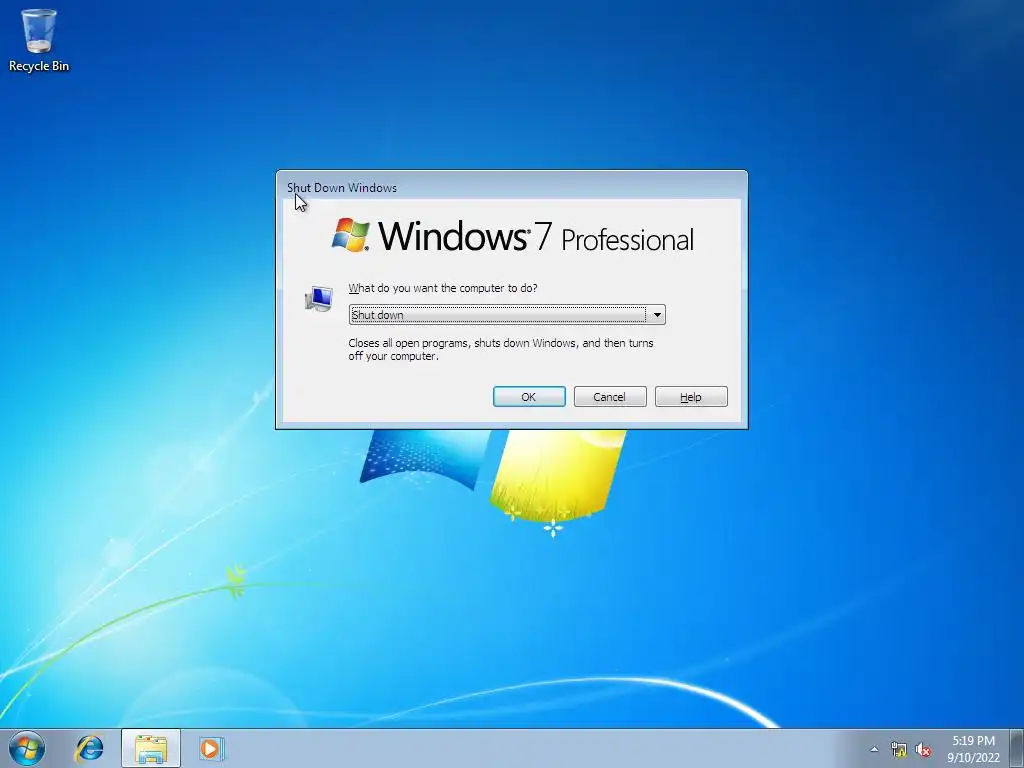Screen dimensions: 1024x768
Task: Confirm shutdown with the OK button
Action: (x=529, y=396)
